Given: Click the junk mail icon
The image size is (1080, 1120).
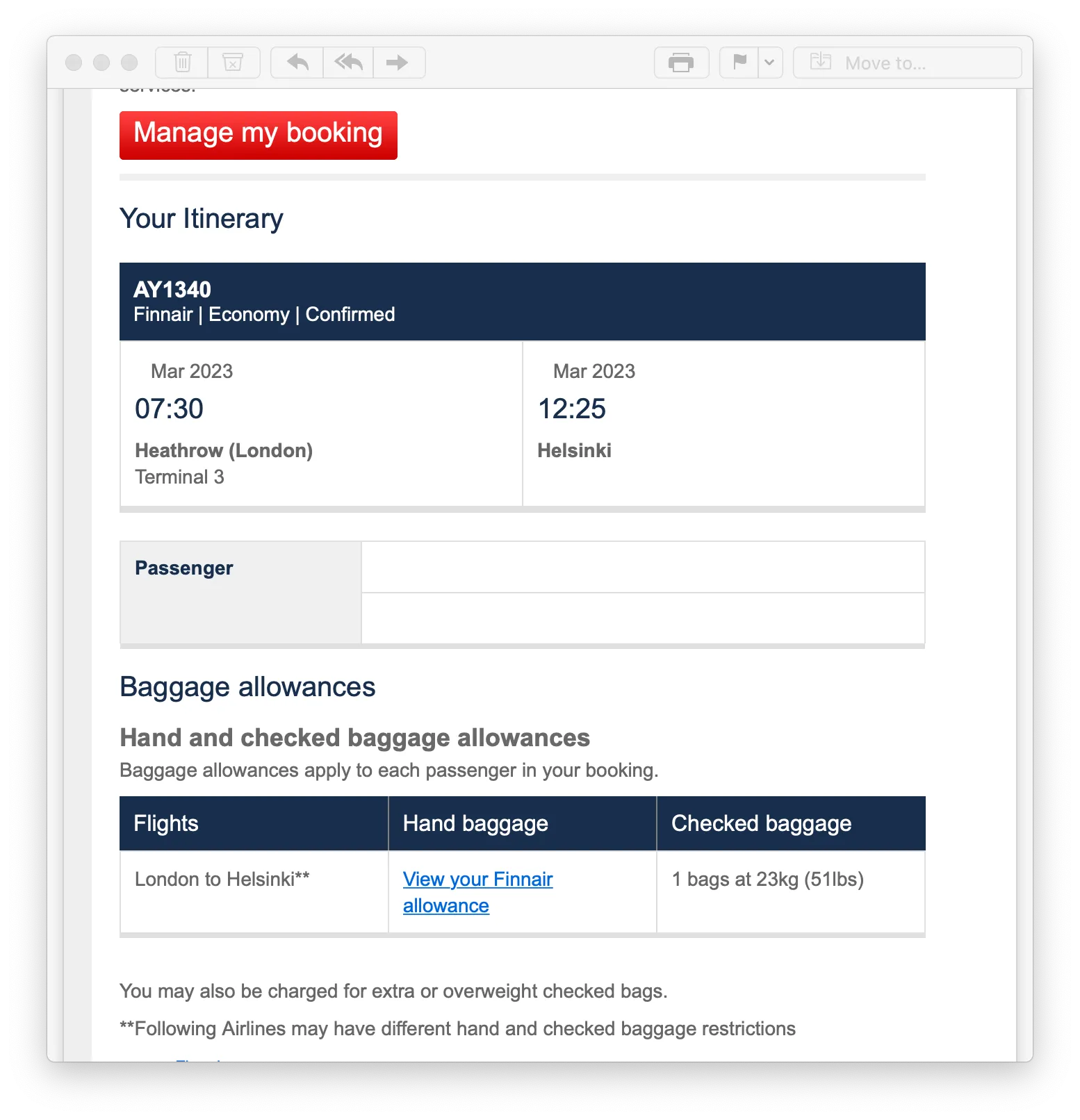Looking at the screenshot, I should (x=233, y=63).
